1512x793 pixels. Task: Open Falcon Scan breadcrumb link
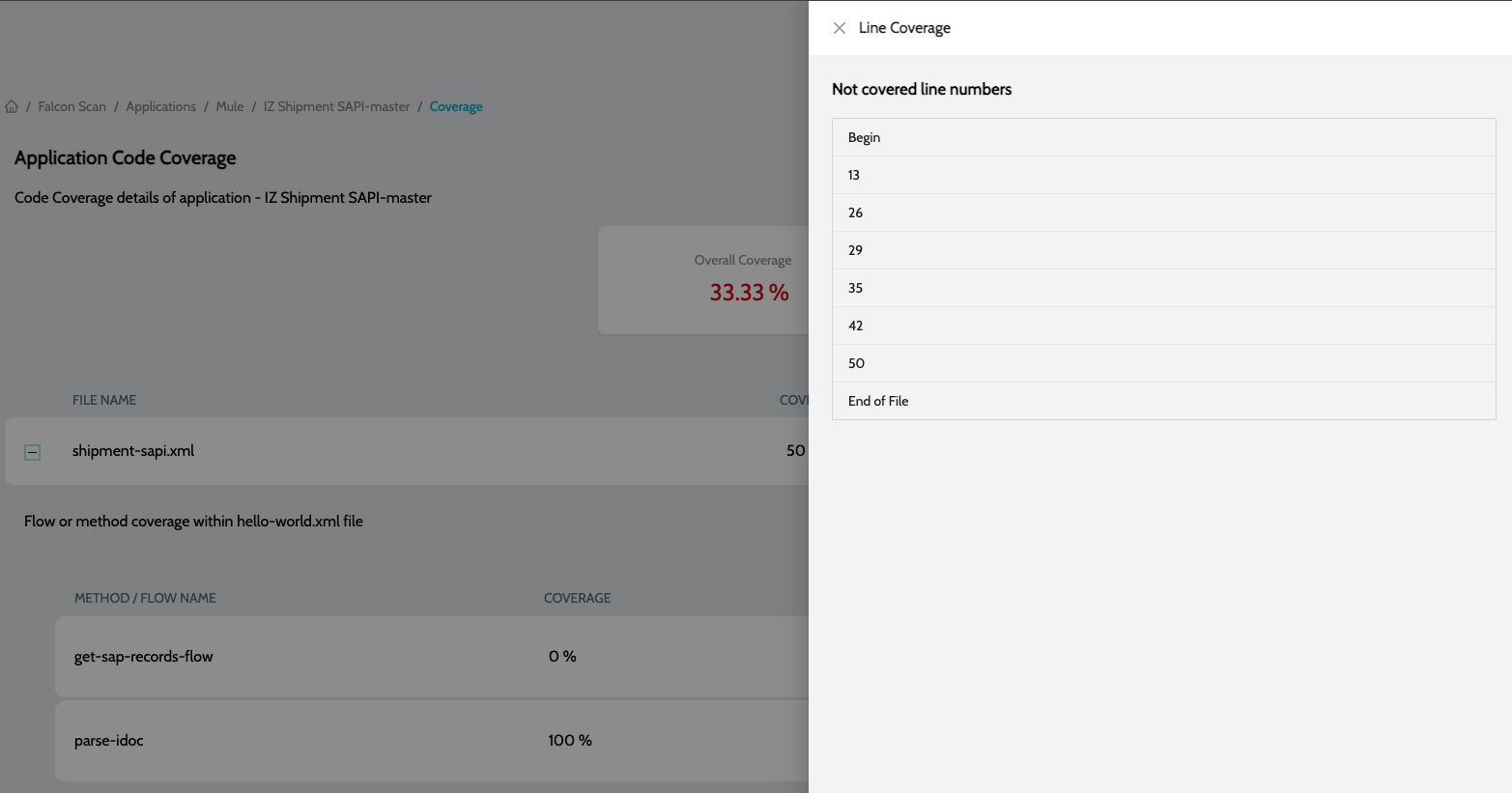click(71, 107)
